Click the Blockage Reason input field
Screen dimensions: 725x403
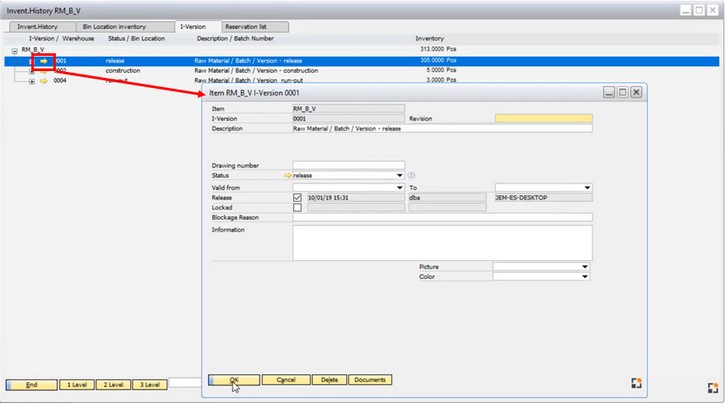[442, 217]
